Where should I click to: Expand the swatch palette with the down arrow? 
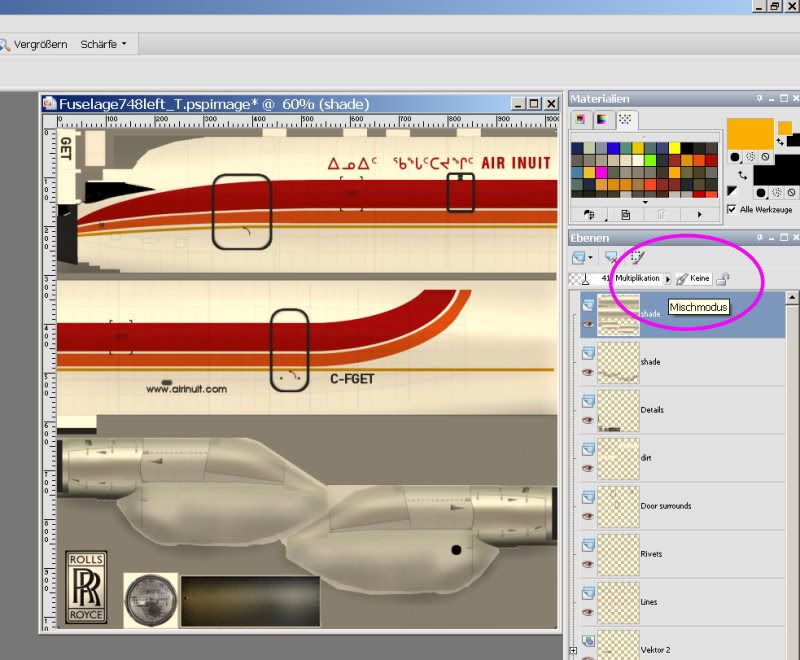645,202
